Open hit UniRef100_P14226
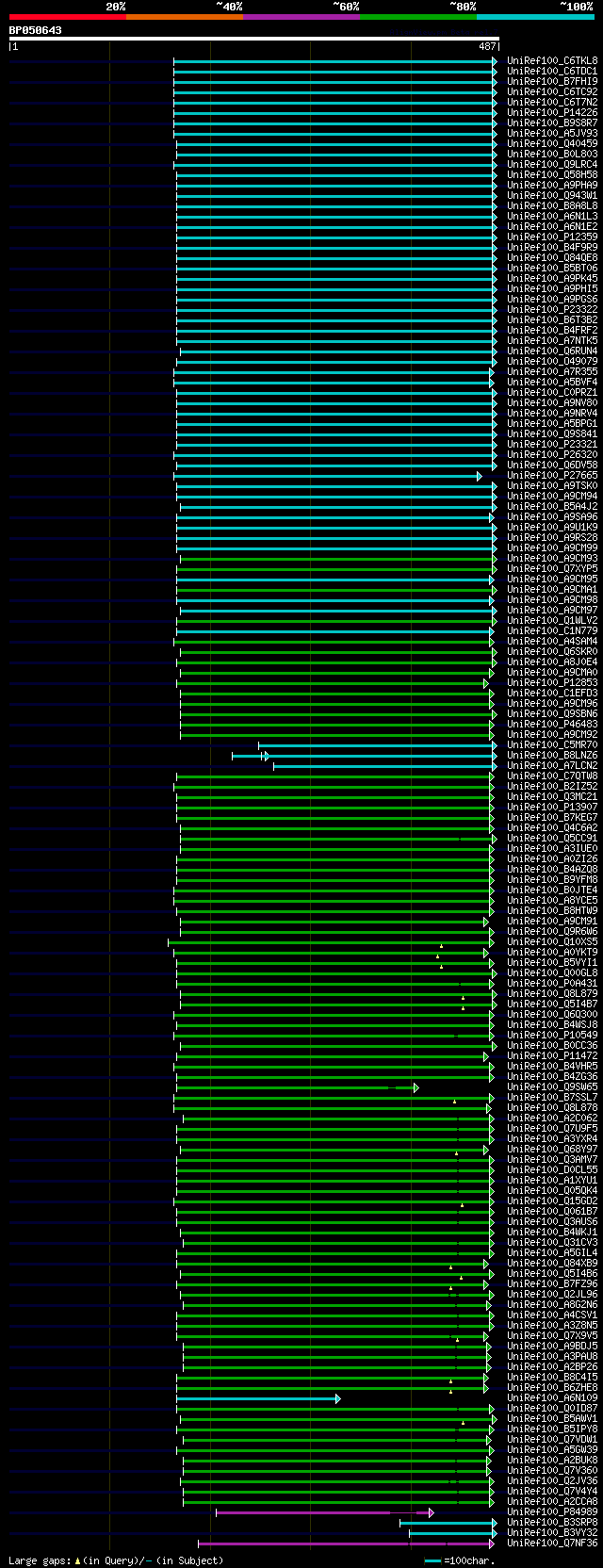This screenshot has height=1568, width=603. (x=552, y=112)
